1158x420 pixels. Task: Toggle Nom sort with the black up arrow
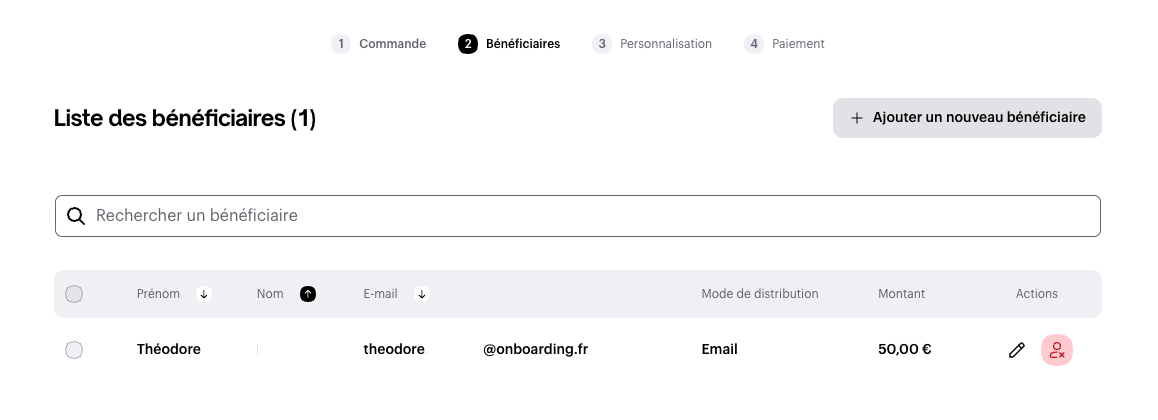308,294
